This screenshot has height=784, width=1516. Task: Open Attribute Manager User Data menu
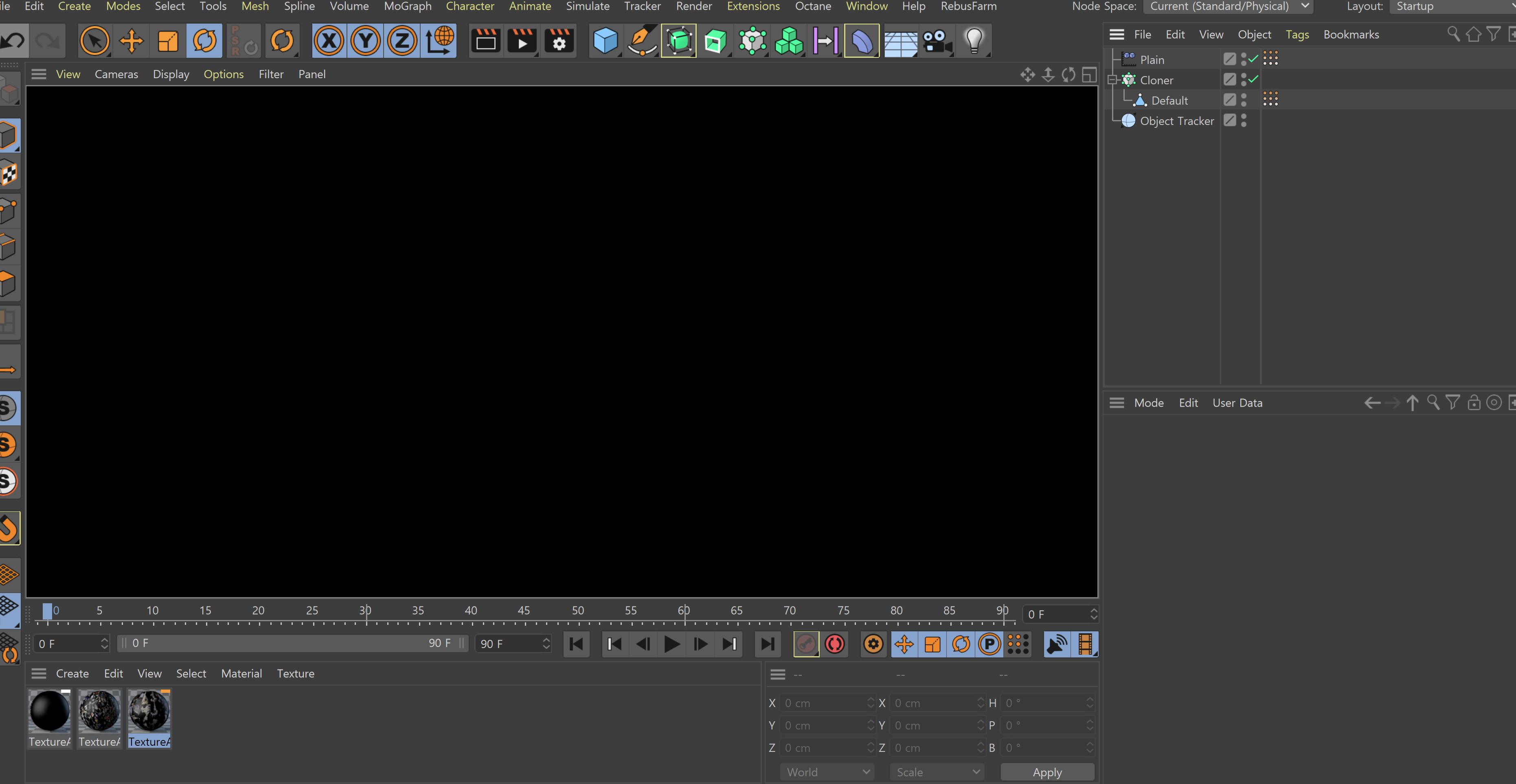pyautogui.click(x=1237, y=403)
